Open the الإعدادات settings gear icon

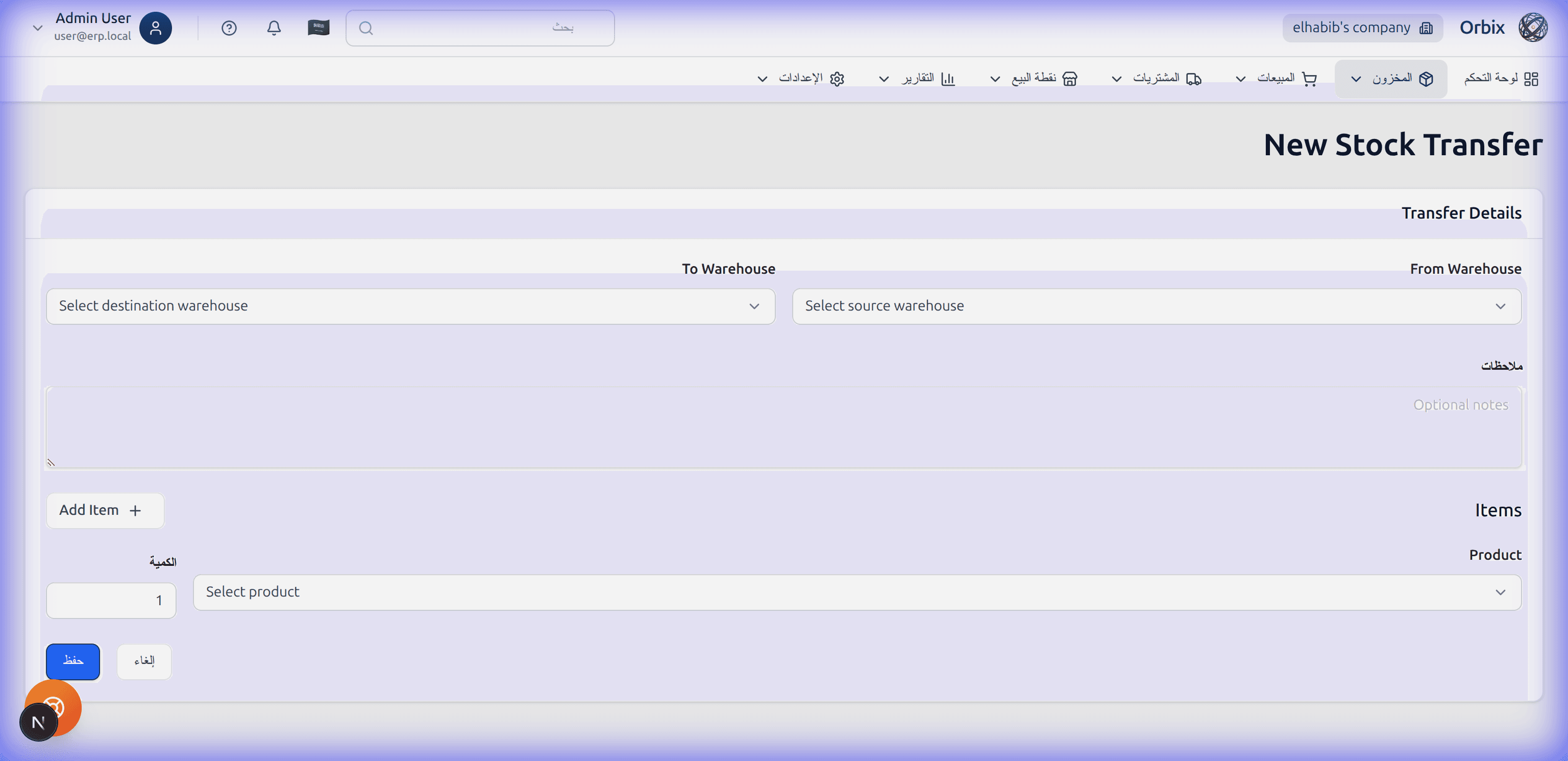(838, 78)
